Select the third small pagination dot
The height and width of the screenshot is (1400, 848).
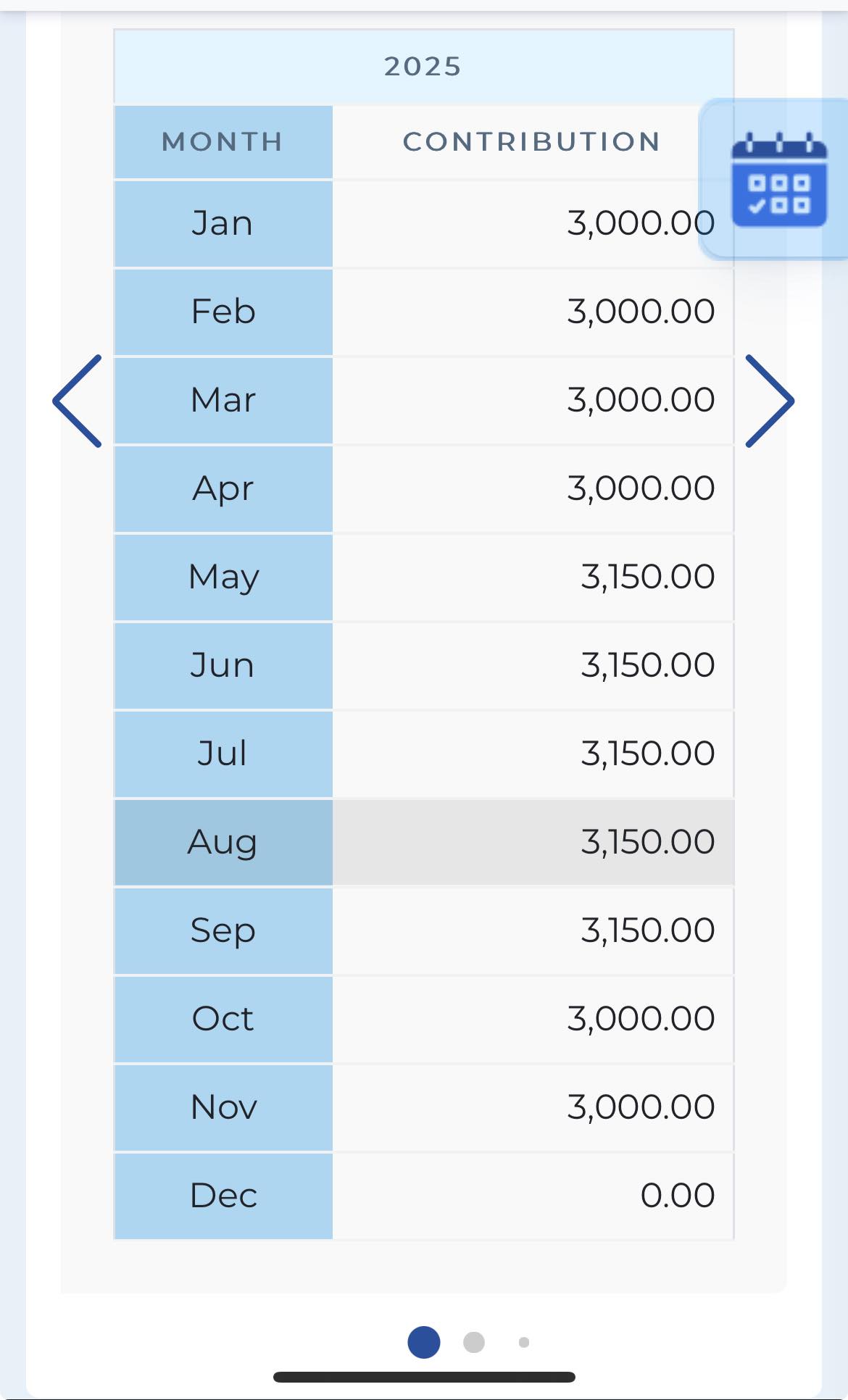(524, 1342)
